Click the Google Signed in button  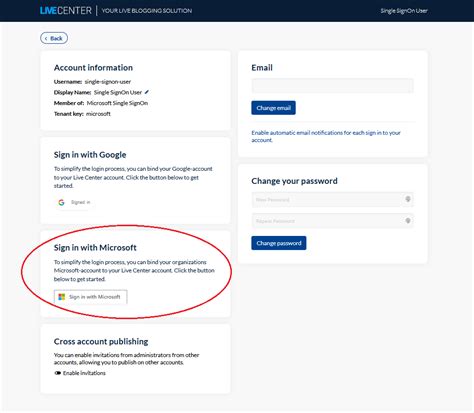pyautogui.click(x=74, y=202)
